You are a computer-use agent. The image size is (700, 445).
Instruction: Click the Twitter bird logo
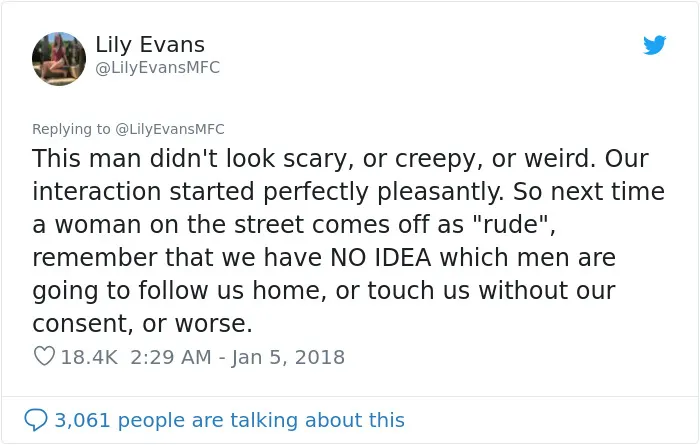pyautogui.click(x=654, y=45)
